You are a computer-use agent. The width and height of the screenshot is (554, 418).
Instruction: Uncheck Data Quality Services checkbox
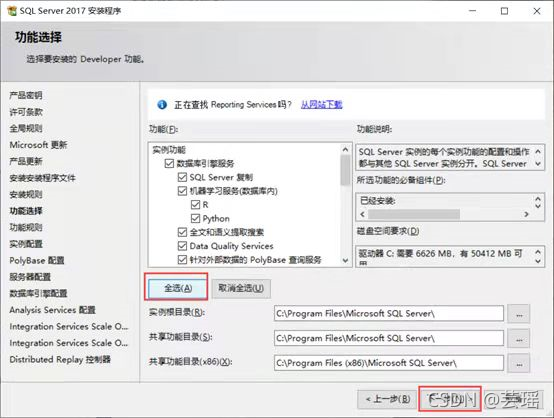182,246
